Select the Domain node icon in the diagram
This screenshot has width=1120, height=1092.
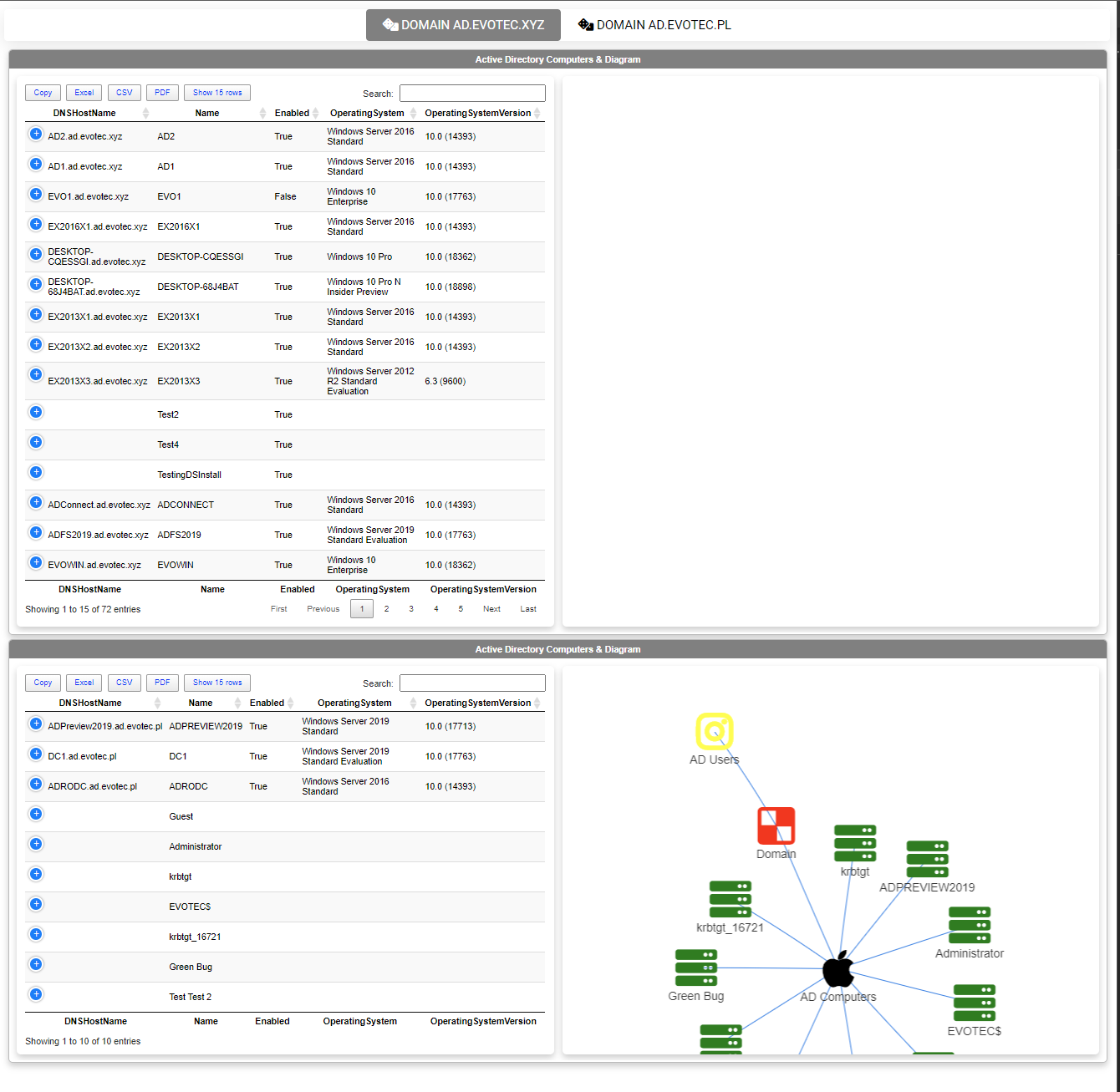pos(776,825)
